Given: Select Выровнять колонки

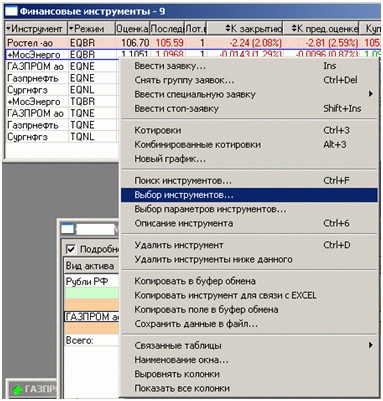Looking at the screenshot, I should coord(249,374).
